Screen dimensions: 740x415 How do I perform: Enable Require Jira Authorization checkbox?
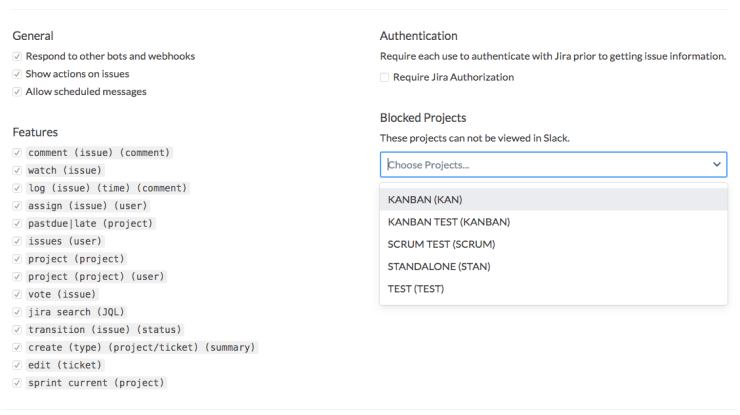(385, 77)
